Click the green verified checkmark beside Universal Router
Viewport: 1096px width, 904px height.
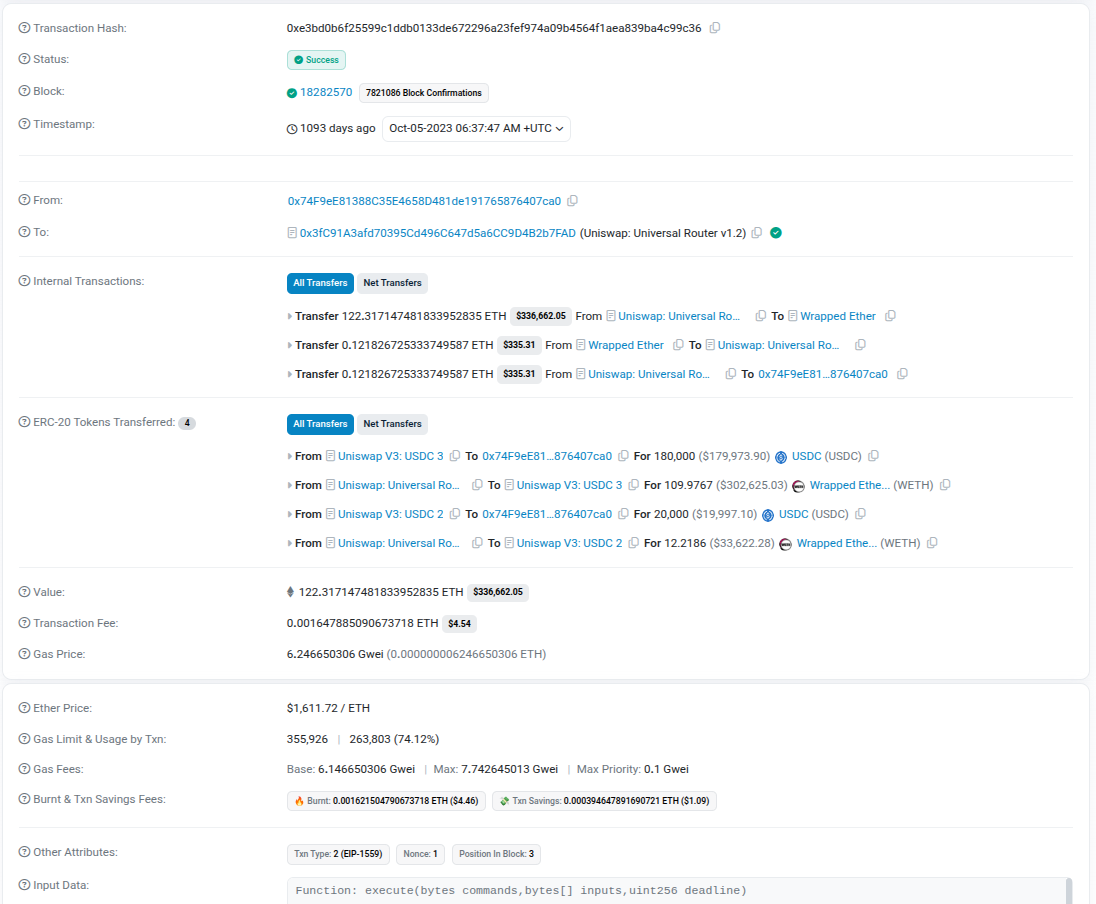tap(776, 233)
